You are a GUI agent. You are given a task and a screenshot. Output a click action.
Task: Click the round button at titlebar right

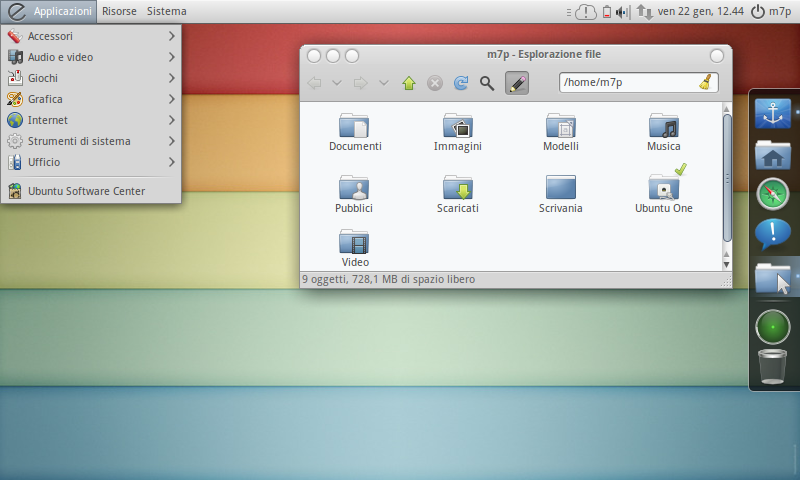717,56
